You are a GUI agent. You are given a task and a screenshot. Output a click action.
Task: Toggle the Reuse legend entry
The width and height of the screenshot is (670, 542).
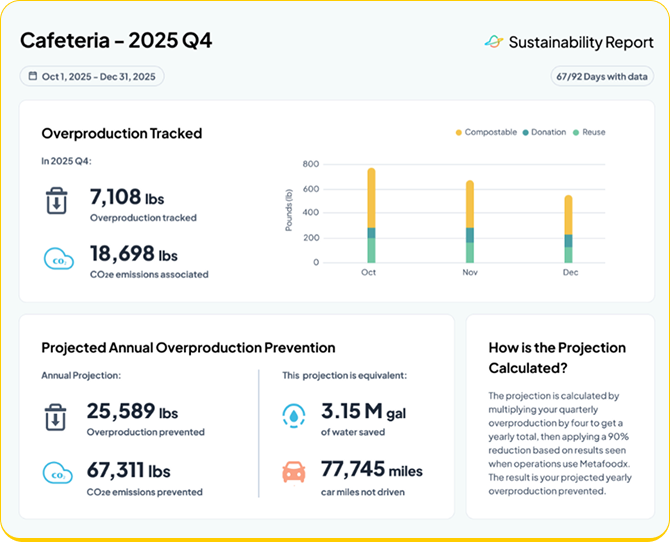tap(589, 132)
